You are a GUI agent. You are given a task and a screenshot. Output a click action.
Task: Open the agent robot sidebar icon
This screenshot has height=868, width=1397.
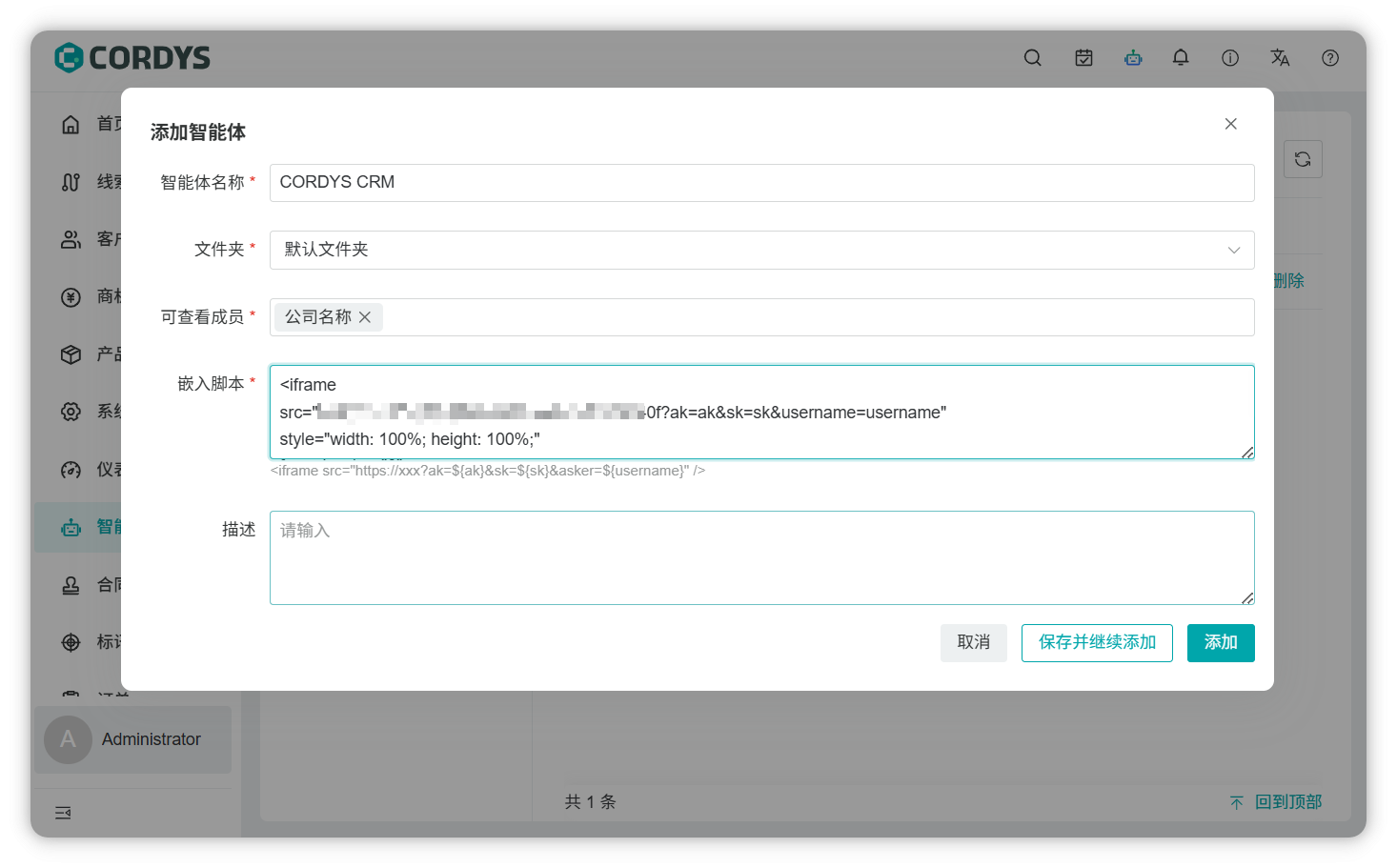(x=71, y=527)
